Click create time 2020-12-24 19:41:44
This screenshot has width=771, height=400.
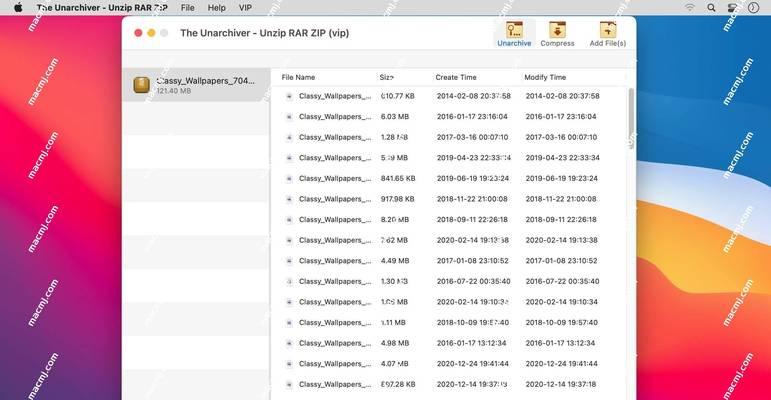[x=473, y=364]
